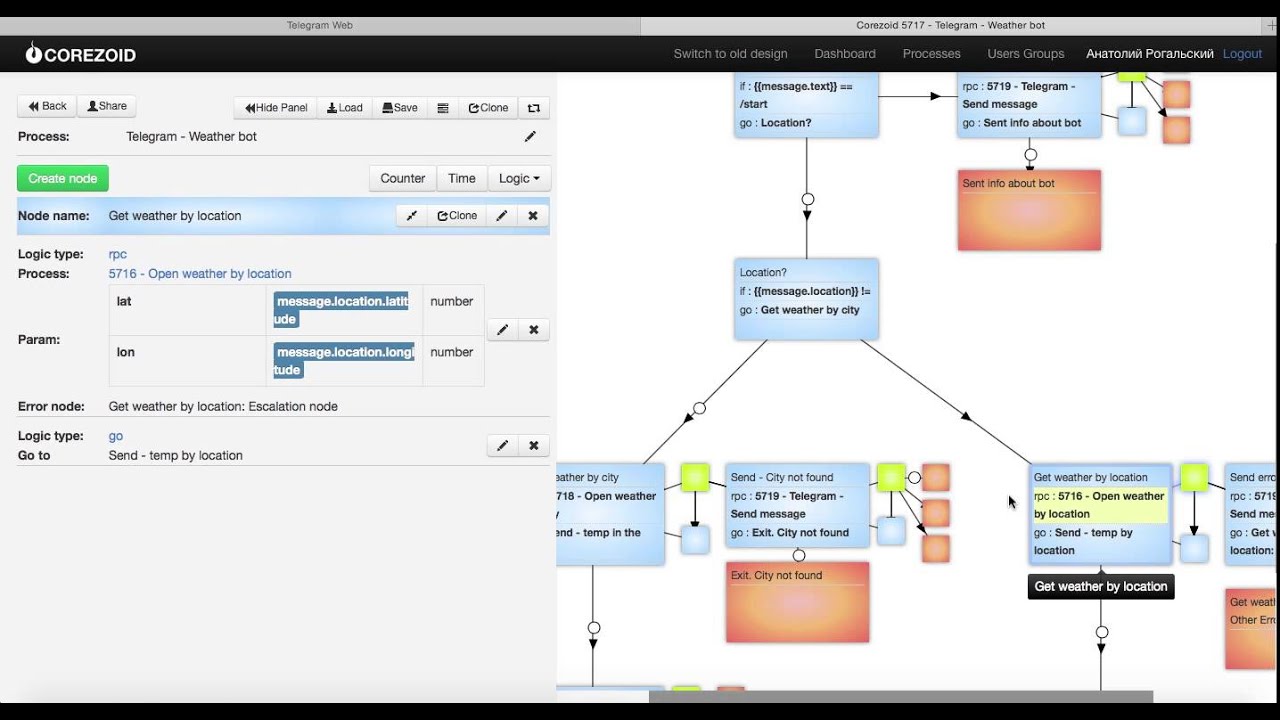Image resolution: width=1280 pixels, height=720 pixels.
Task: Select the Location? condition node
Action: tap(806, 299)
